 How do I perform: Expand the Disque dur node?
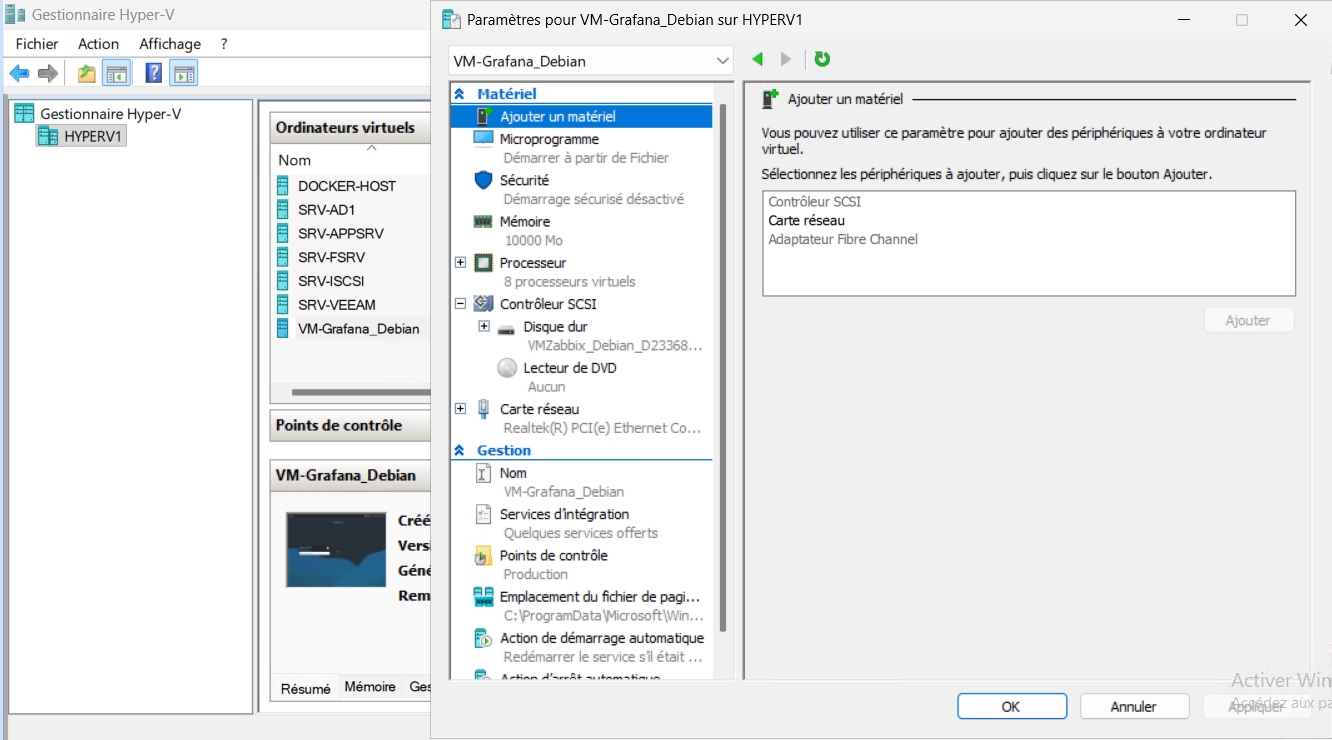coord(484,327)
